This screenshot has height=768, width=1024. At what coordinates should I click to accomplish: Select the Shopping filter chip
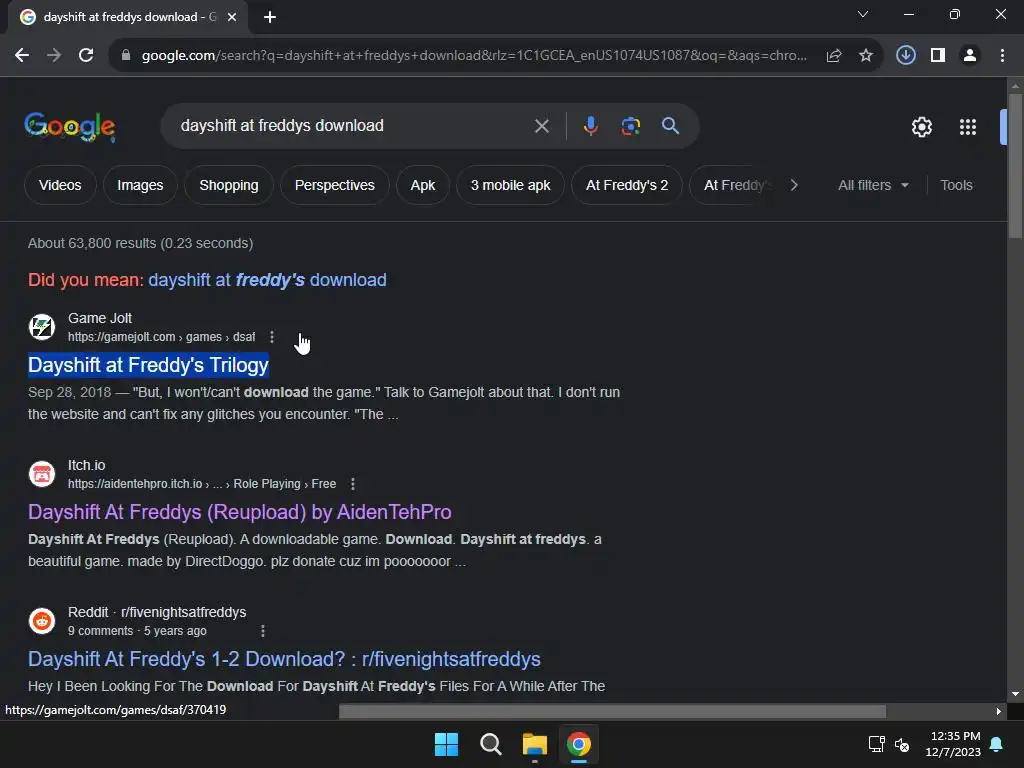coord(229,185)
